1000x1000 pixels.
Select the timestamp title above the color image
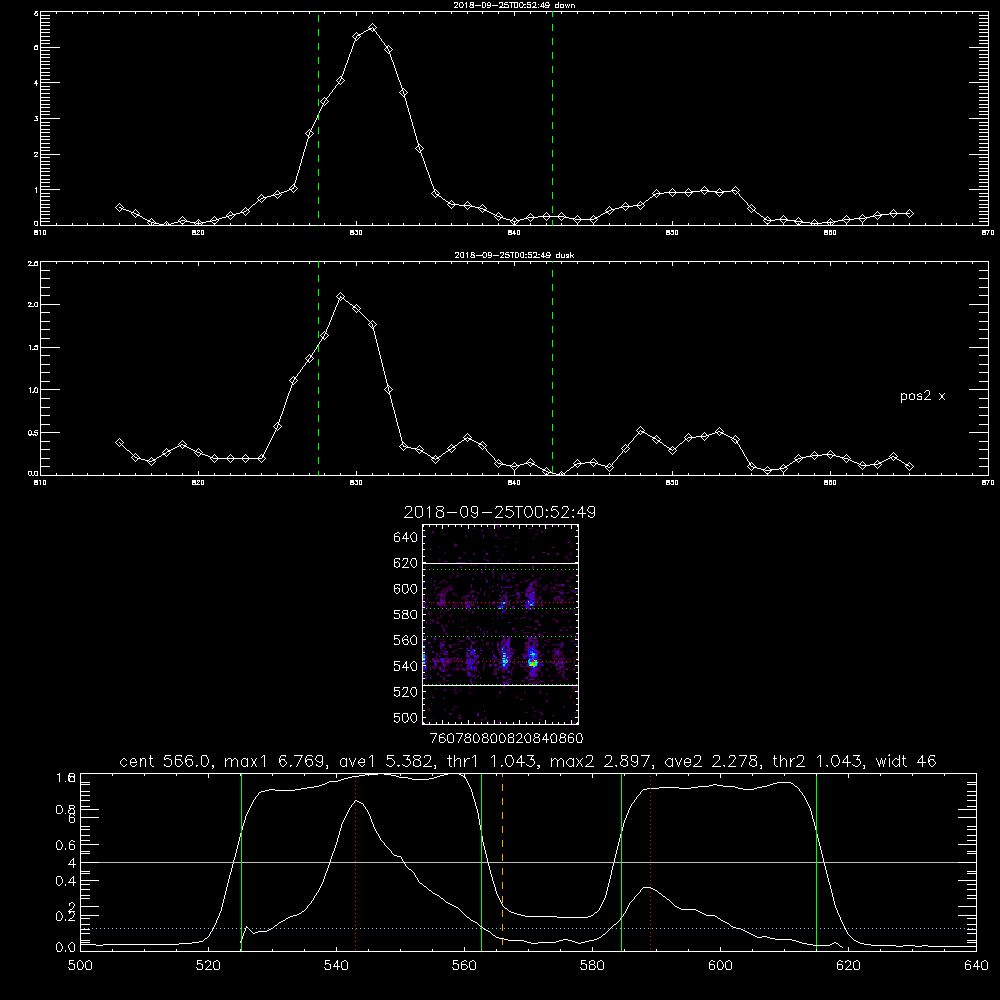(x=500, y=512)
